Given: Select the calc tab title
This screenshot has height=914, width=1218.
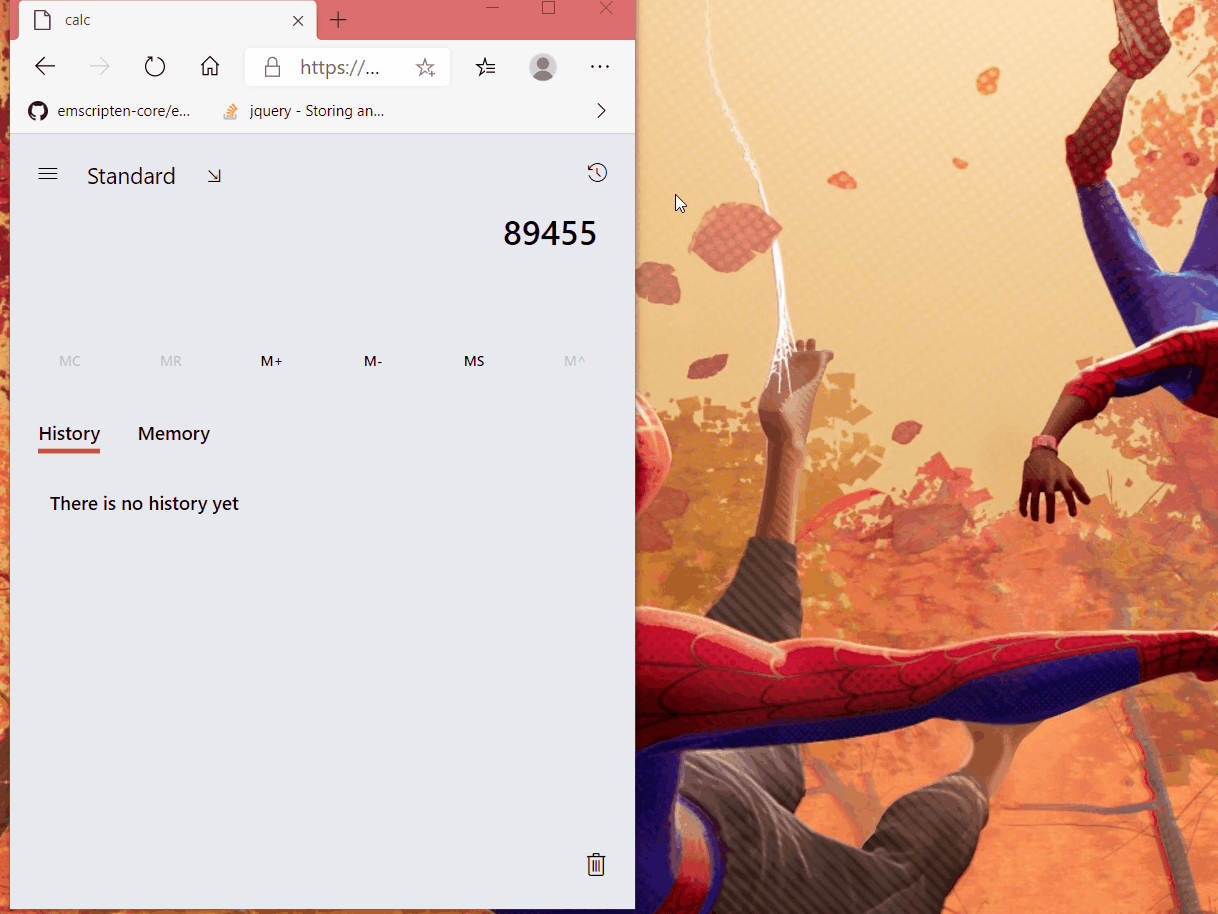Looking at the screenshot, I should [78, 20].
